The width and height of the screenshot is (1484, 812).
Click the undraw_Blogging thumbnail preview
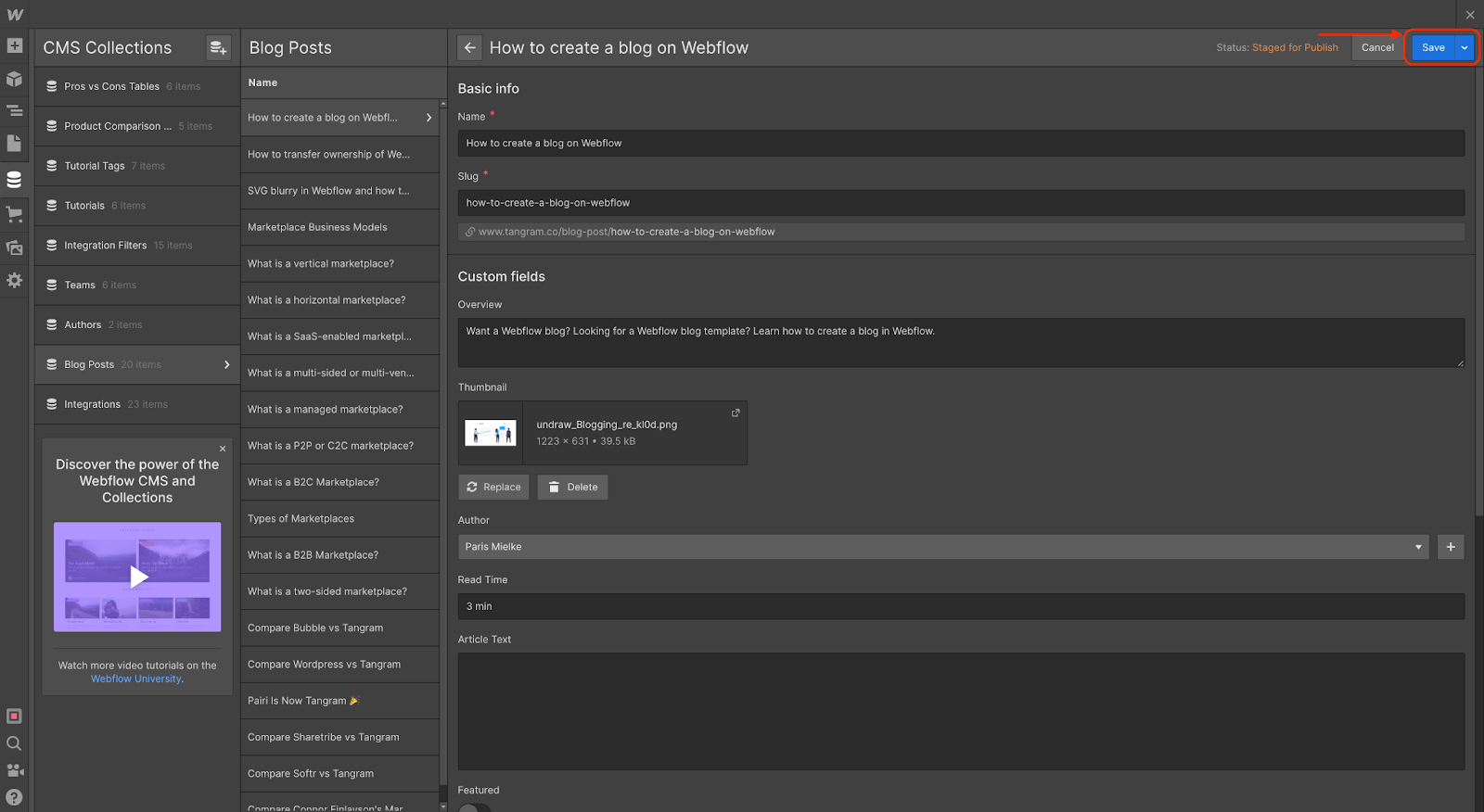click(x=491, y=433)
